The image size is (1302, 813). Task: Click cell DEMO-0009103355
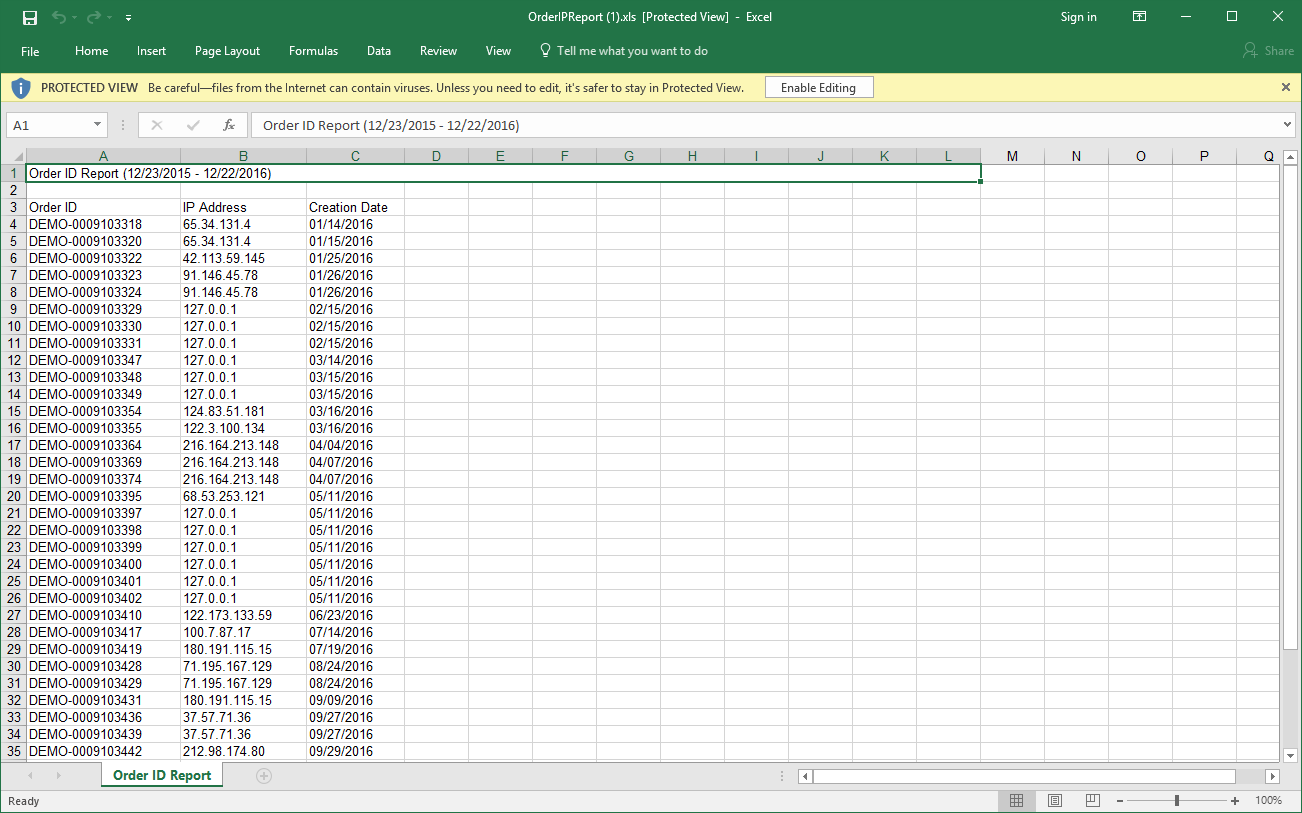[x=103, y=428]
